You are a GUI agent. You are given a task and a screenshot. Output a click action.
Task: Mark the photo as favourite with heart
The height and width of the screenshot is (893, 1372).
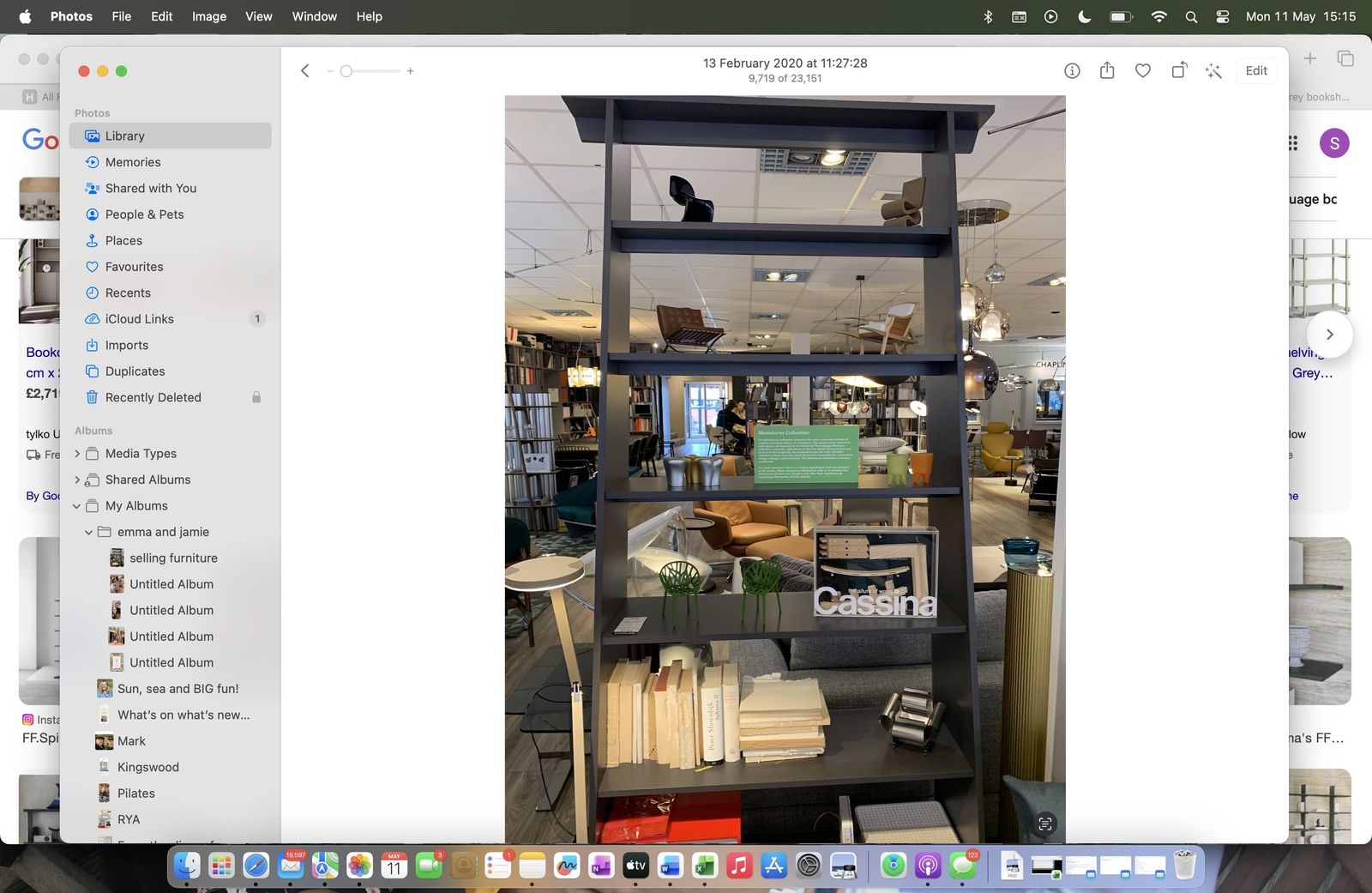click(x=1143, y=71)
